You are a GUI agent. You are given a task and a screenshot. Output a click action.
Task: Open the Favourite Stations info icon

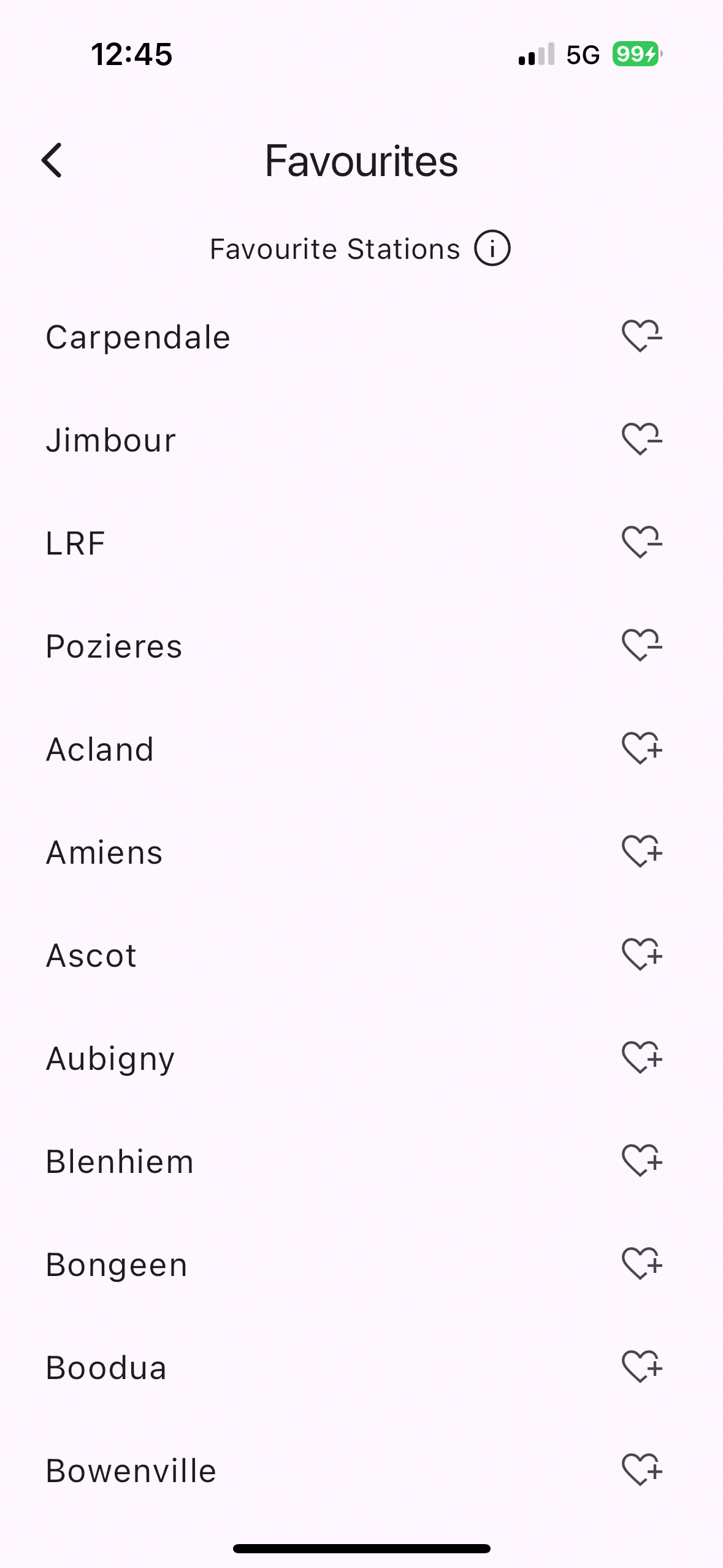coord(492,248)
